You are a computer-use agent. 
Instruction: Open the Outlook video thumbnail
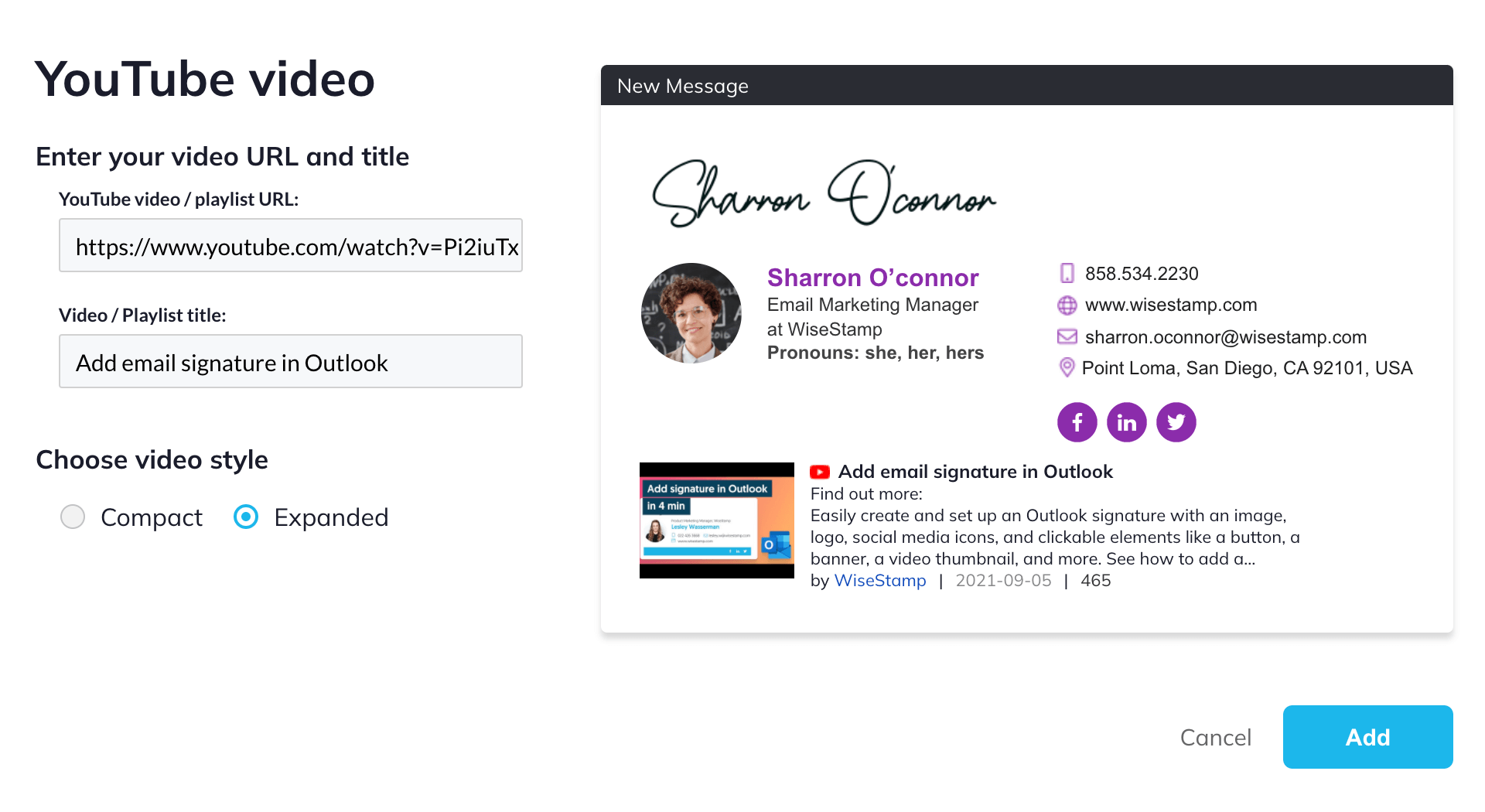point(717,520)
